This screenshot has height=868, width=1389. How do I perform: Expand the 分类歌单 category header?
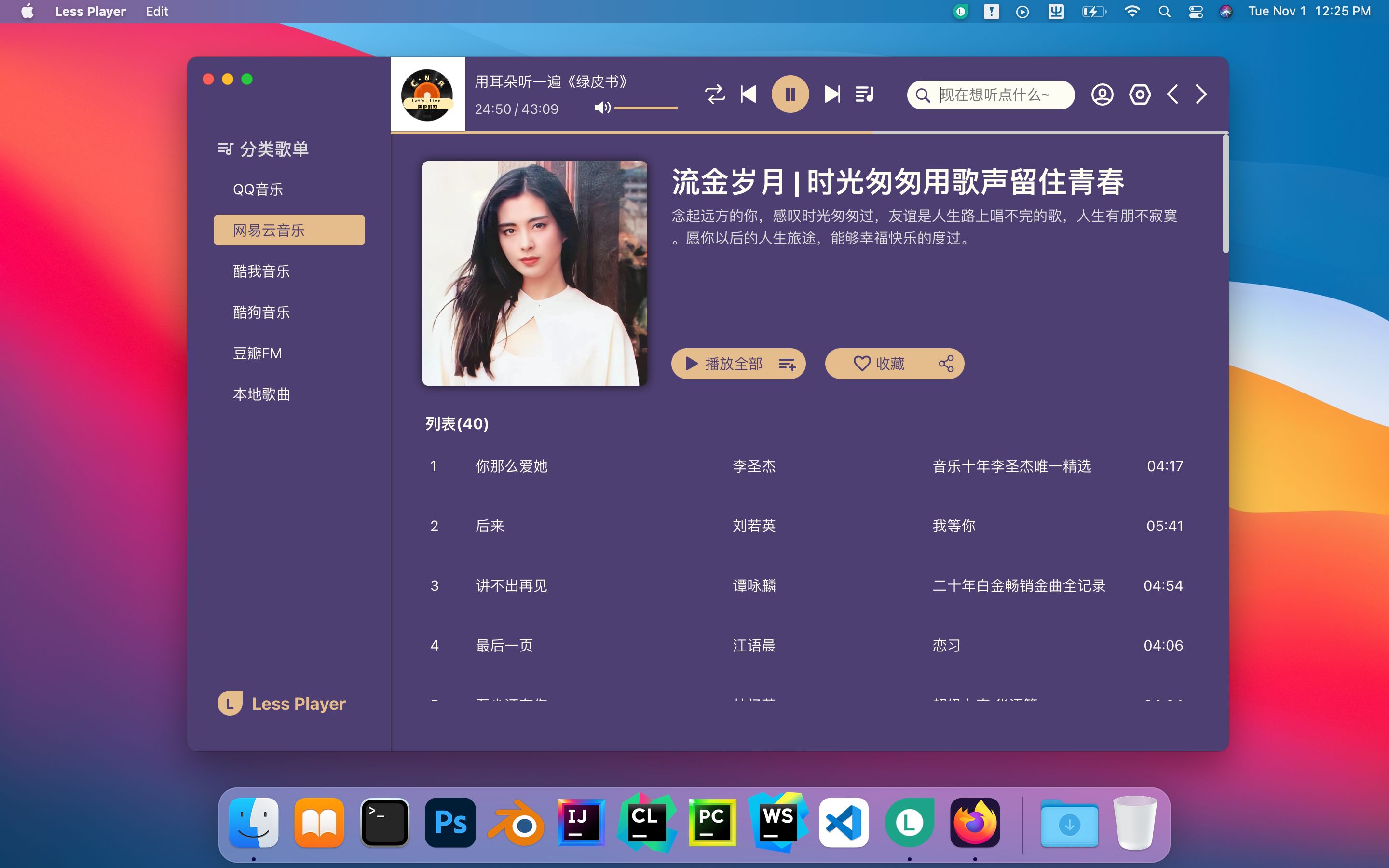pos(263,149)
